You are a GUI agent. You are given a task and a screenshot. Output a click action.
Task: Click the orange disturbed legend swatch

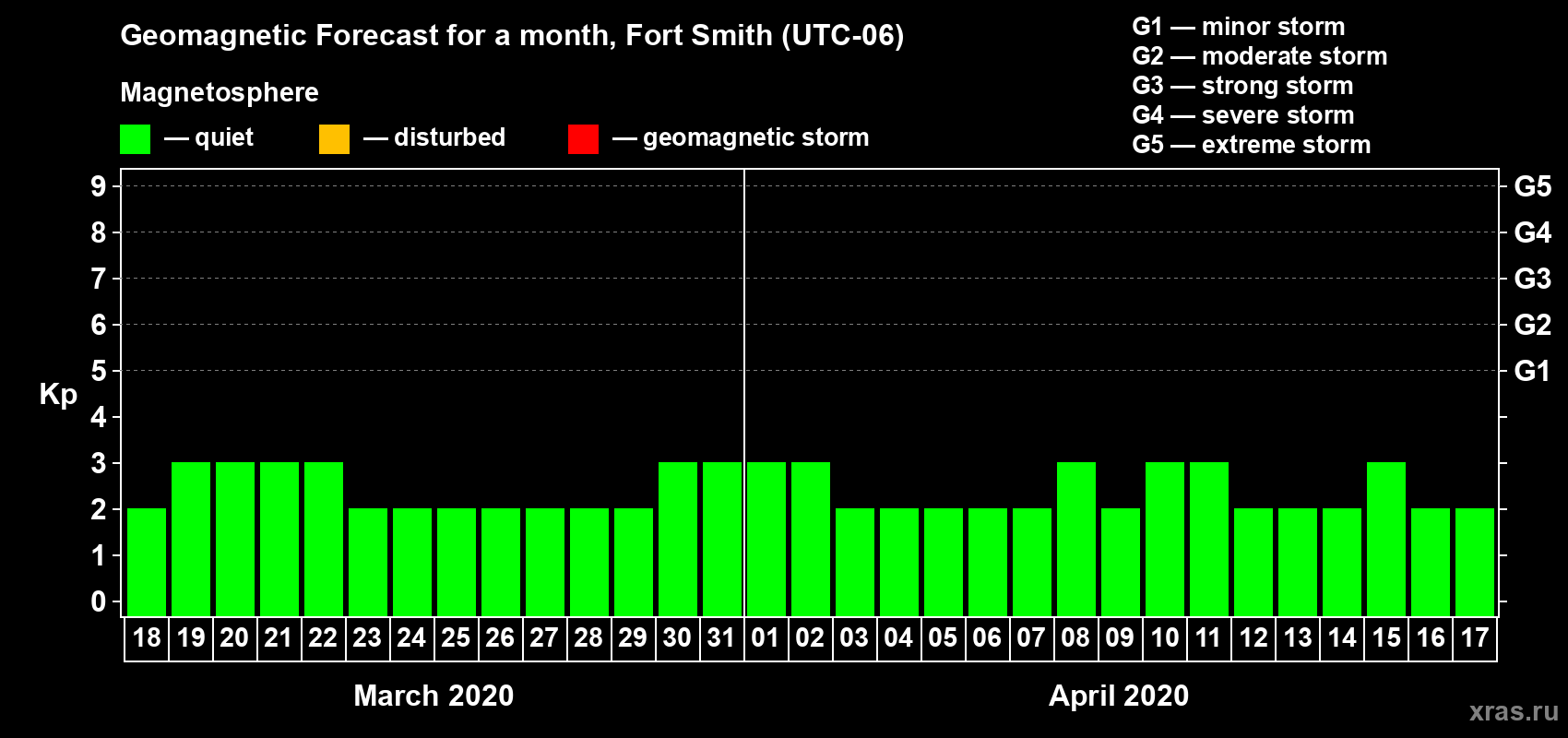click(x=334, y=139)
